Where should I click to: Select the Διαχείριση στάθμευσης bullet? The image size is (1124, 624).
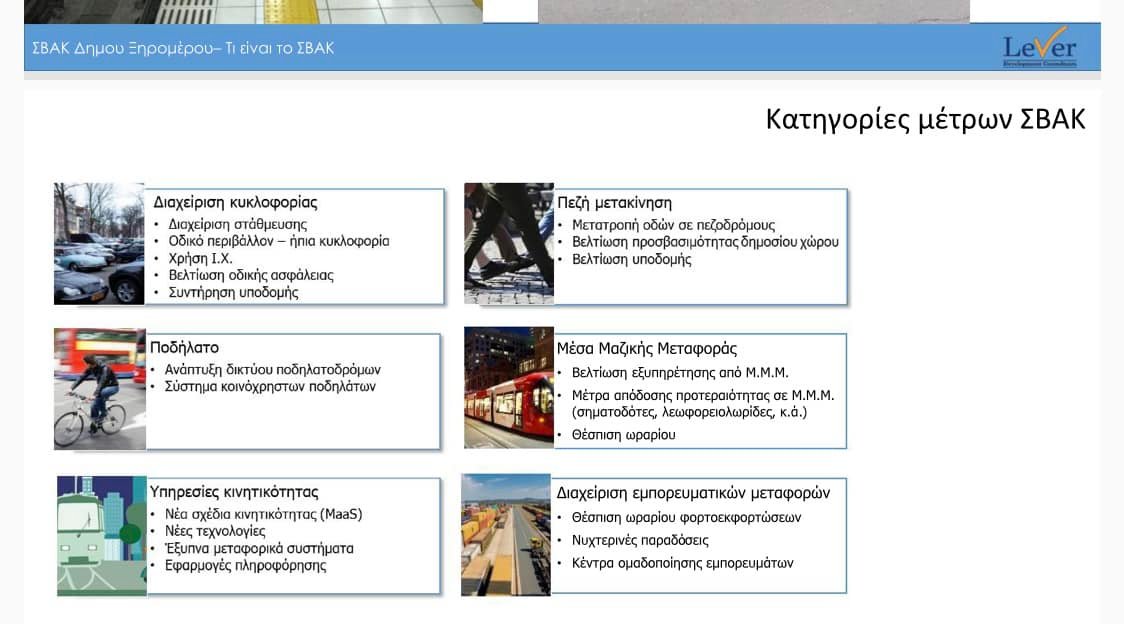coord(237,224)
